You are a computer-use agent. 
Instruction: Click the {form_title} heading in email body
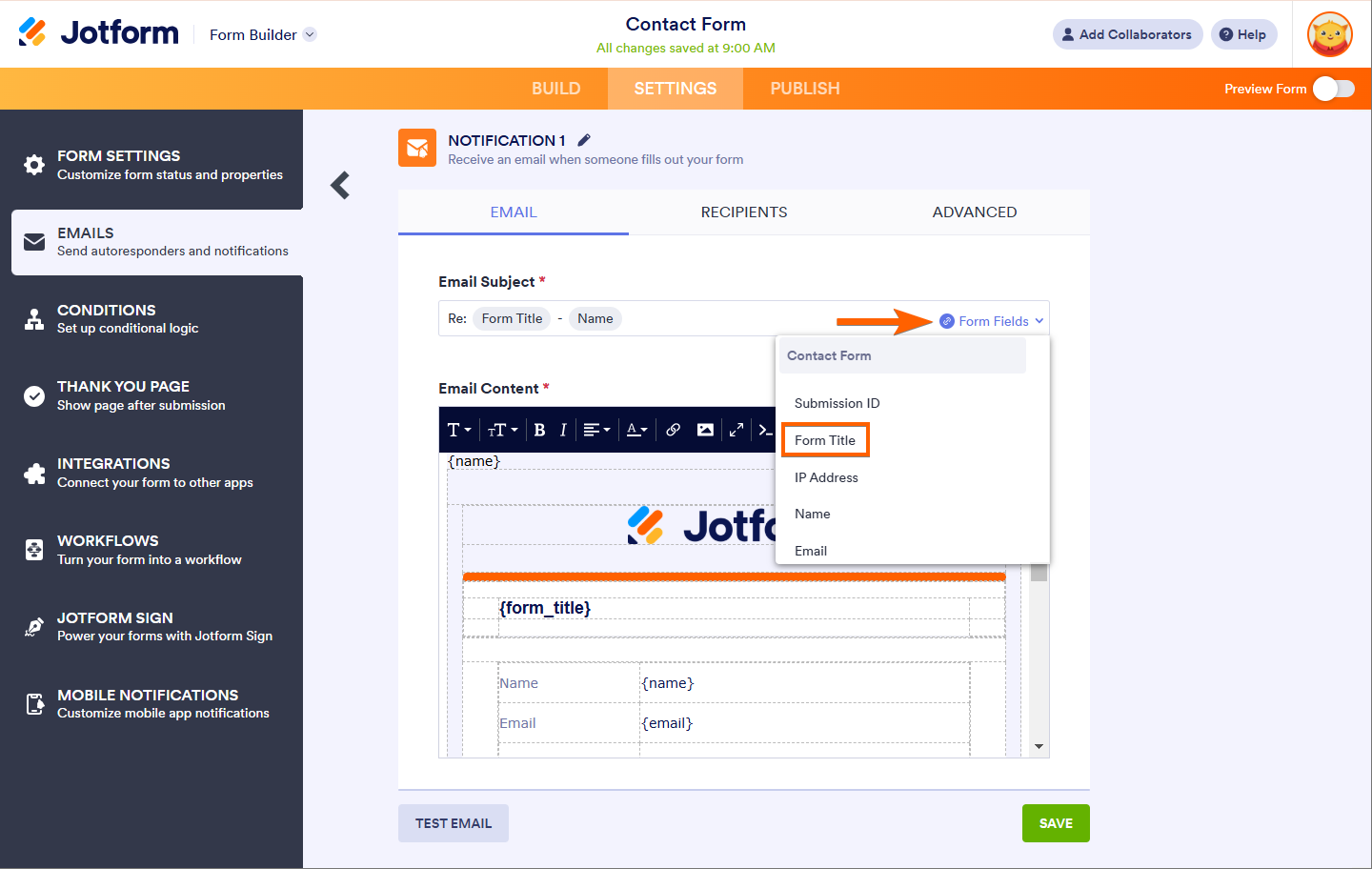(x=545, y=608)
